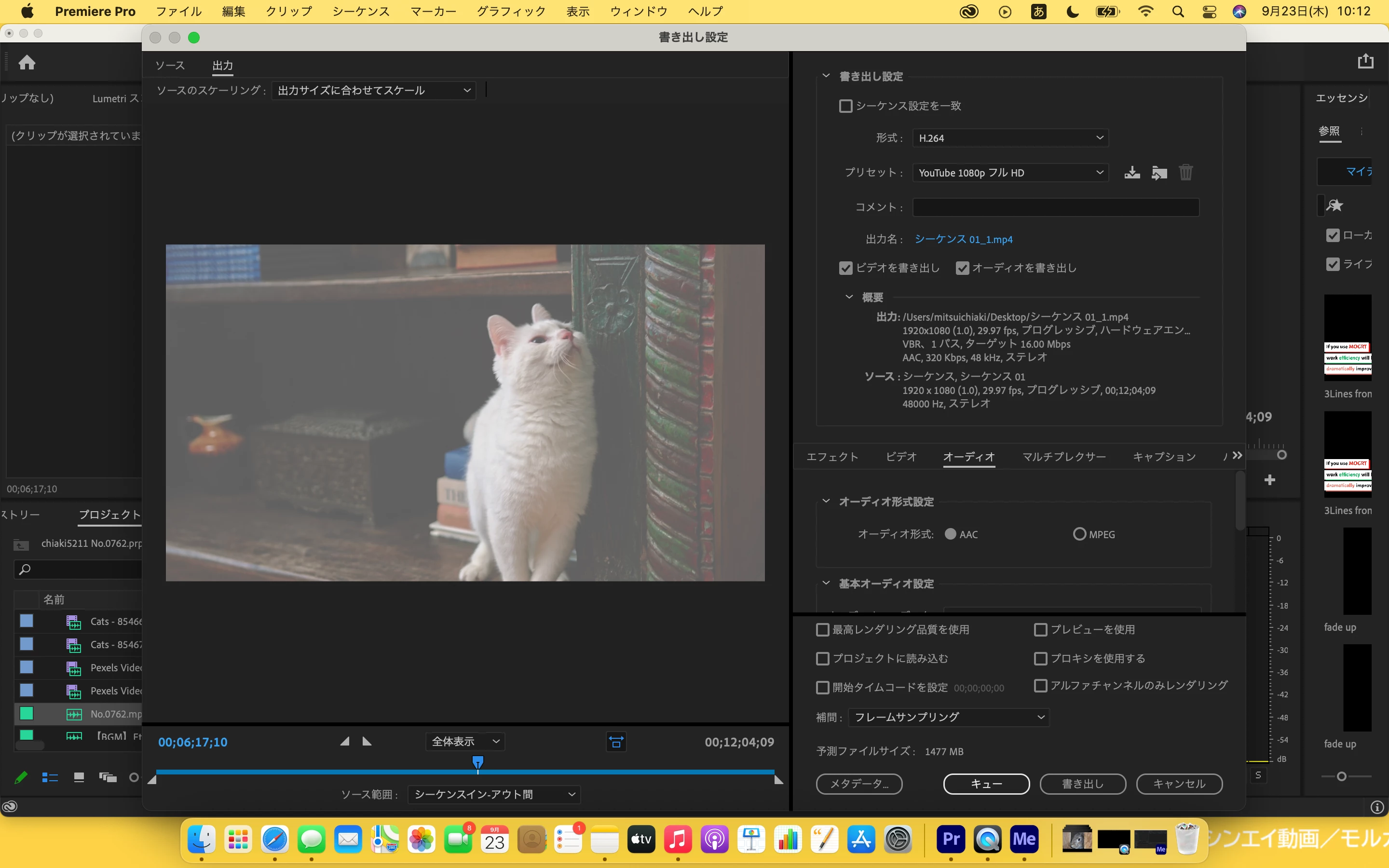Click the Queue button
Image resolution: width=1389 pixels, height=868 pixels.
(986, 784)
